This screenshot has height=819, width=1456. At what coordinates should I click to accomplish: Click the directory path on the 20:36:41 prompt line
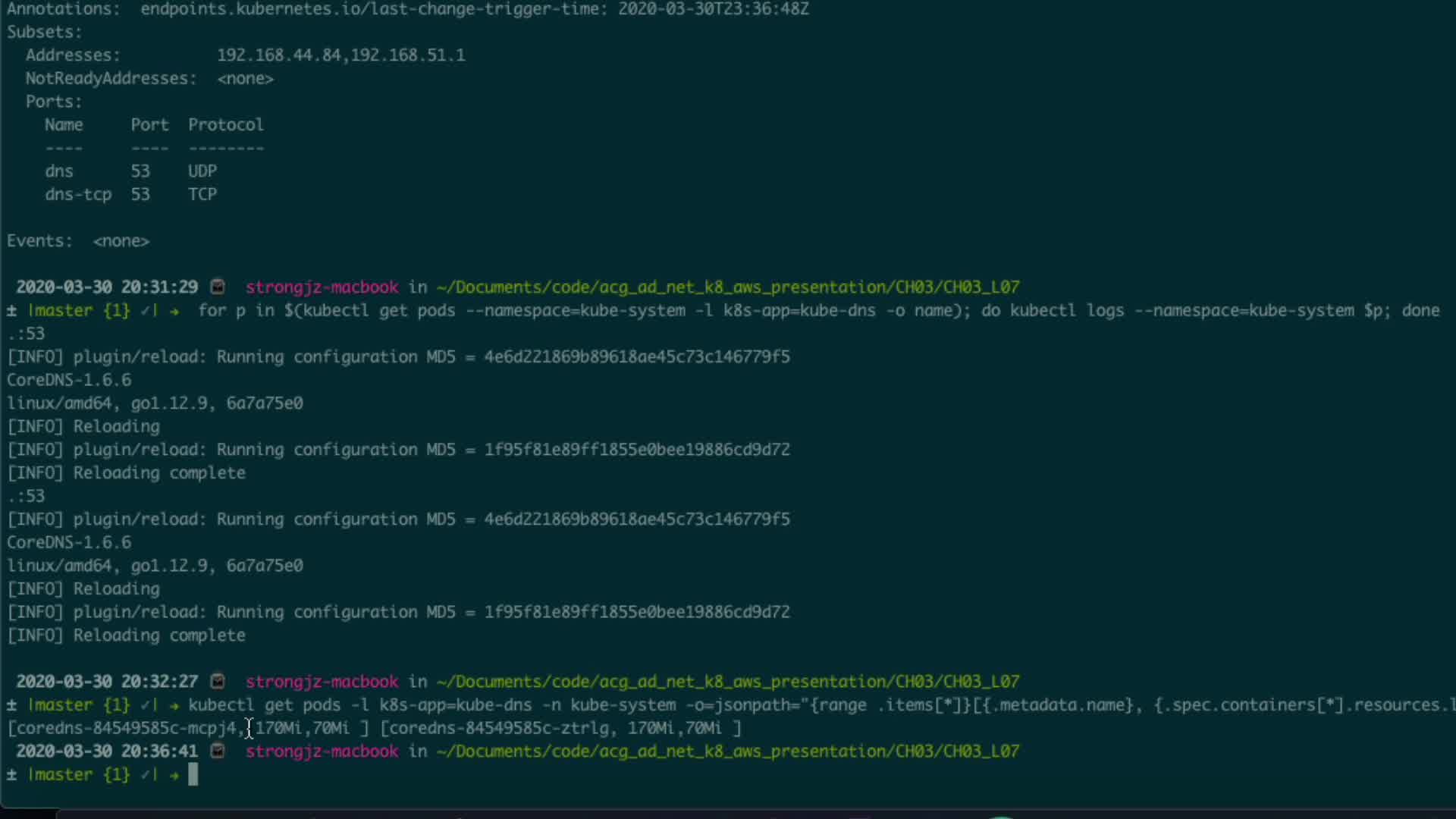click(727, 751)
